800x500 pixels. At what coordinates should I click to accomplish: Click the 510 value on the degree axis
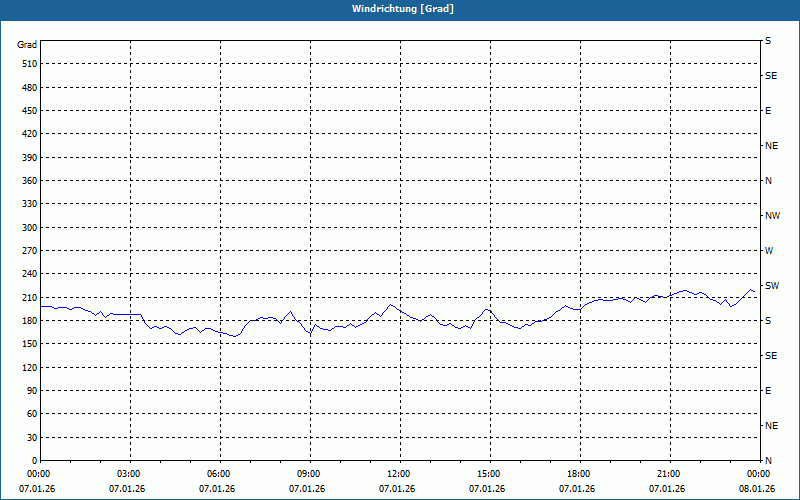pos(30,64)
